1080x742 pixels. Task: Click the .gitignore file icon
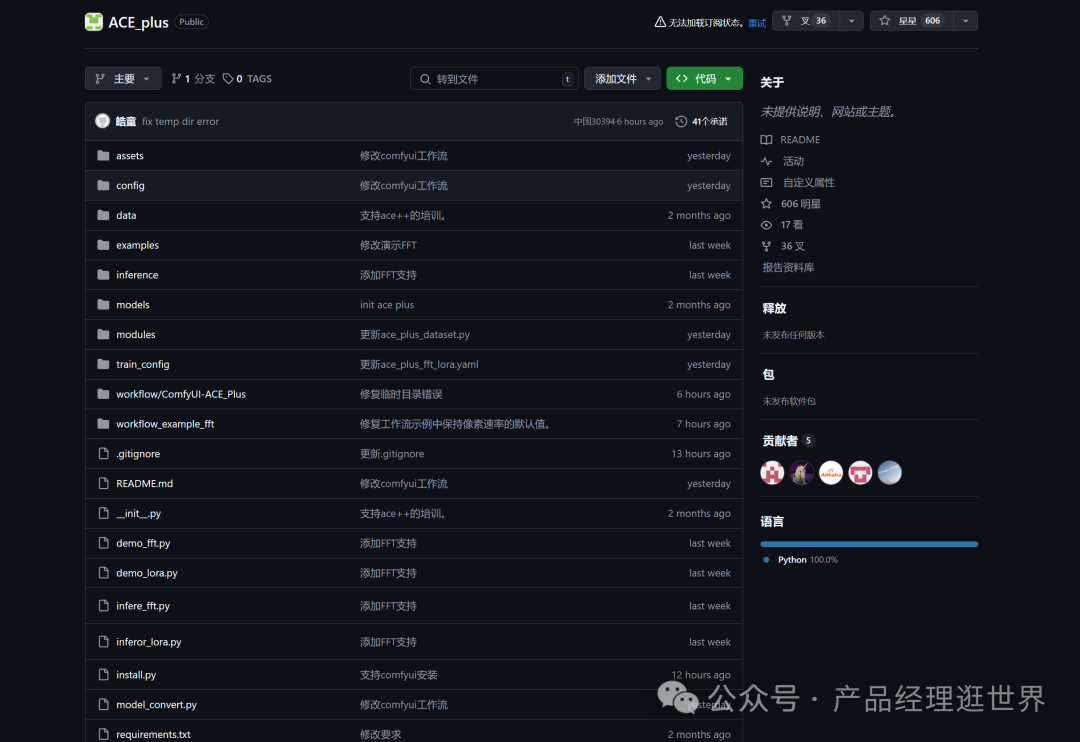[x=103, y=454]
